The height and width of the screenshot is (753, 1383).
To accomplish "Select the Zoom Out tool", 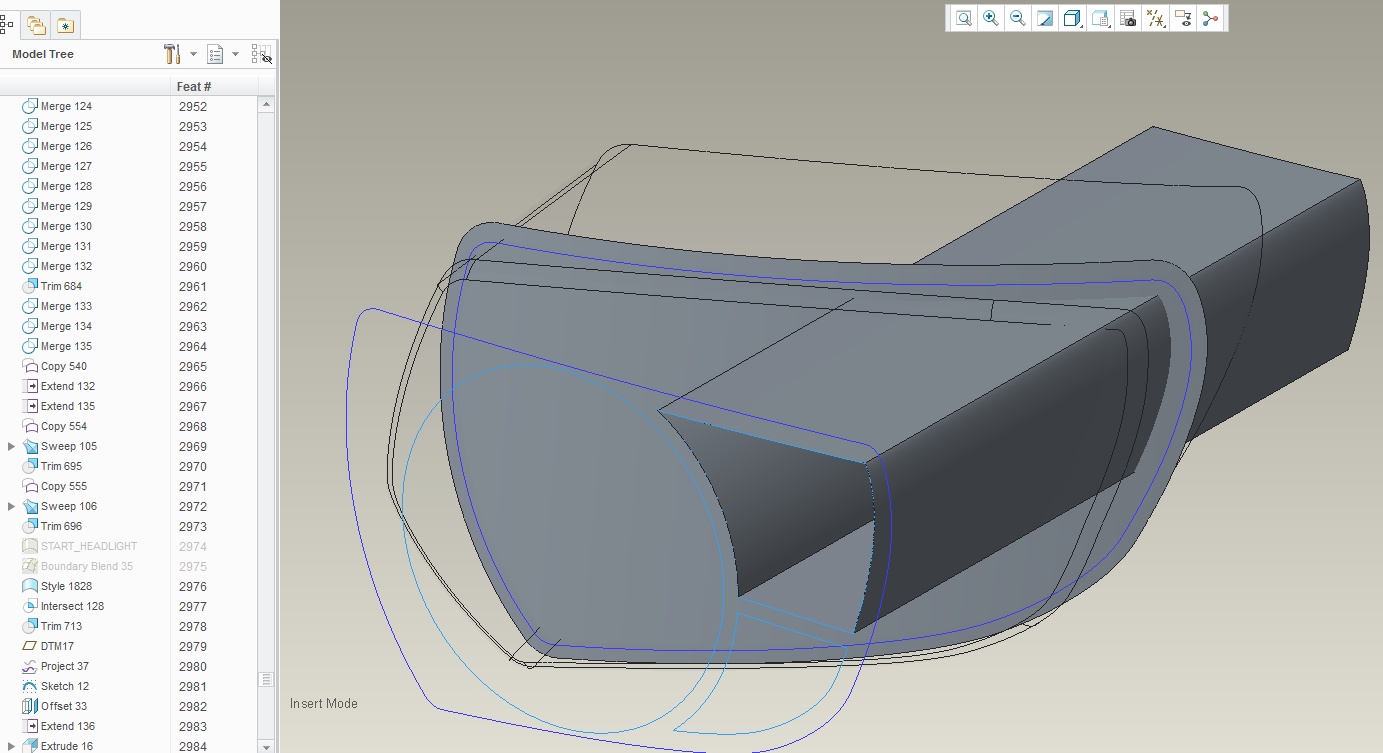I will (x=1018, y=18).
